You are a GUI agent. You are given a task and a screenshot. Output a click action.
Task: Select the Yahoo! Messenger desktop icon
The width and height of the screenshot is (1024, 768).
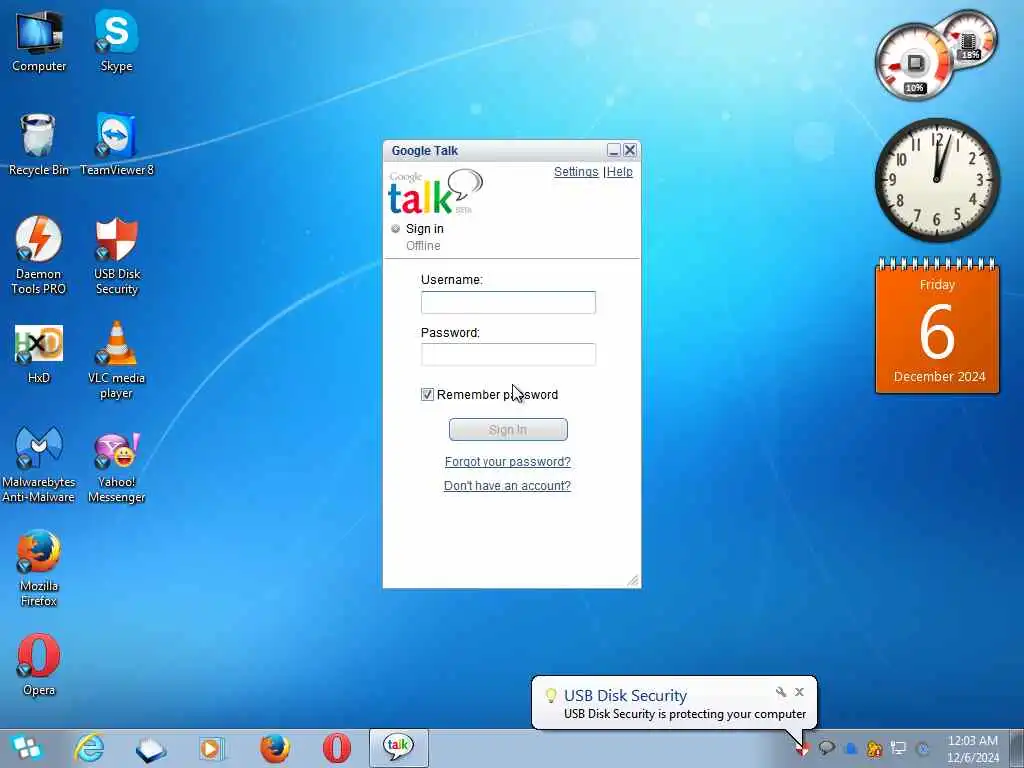coord(116,467)
